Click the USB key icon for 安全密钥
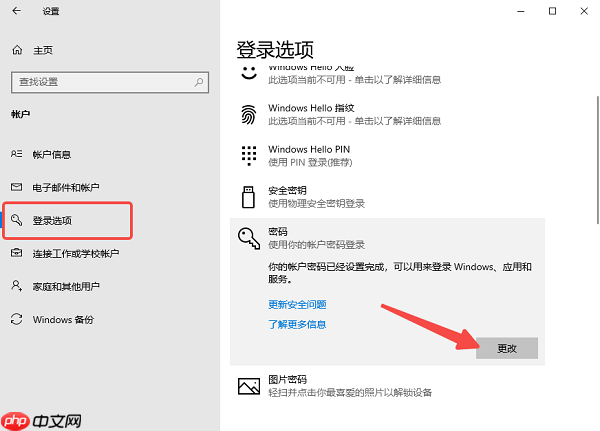 [x=248, y=197]
